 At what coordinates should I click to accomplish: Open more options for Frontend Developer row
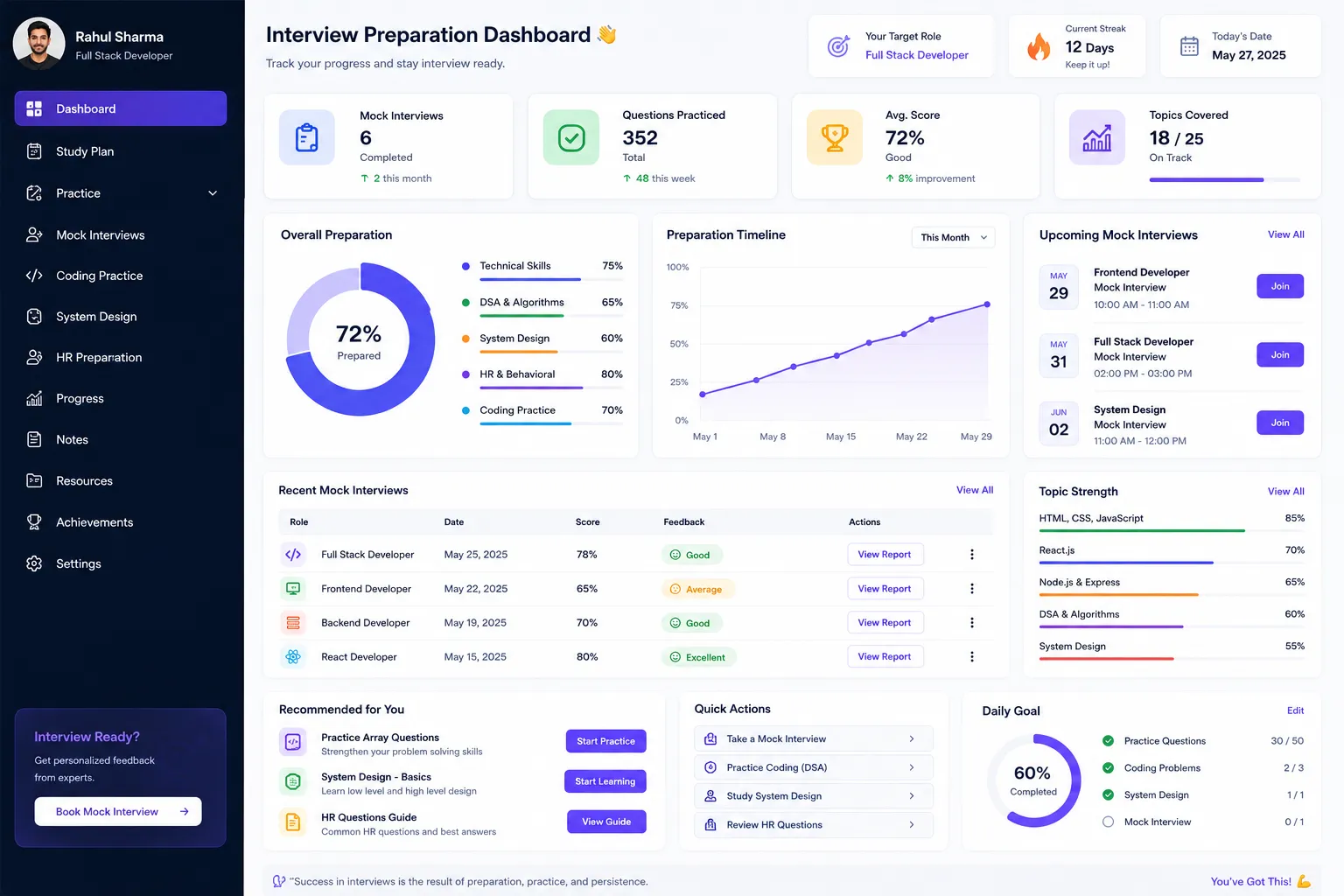pyautogui.click(x=972, y=589)
